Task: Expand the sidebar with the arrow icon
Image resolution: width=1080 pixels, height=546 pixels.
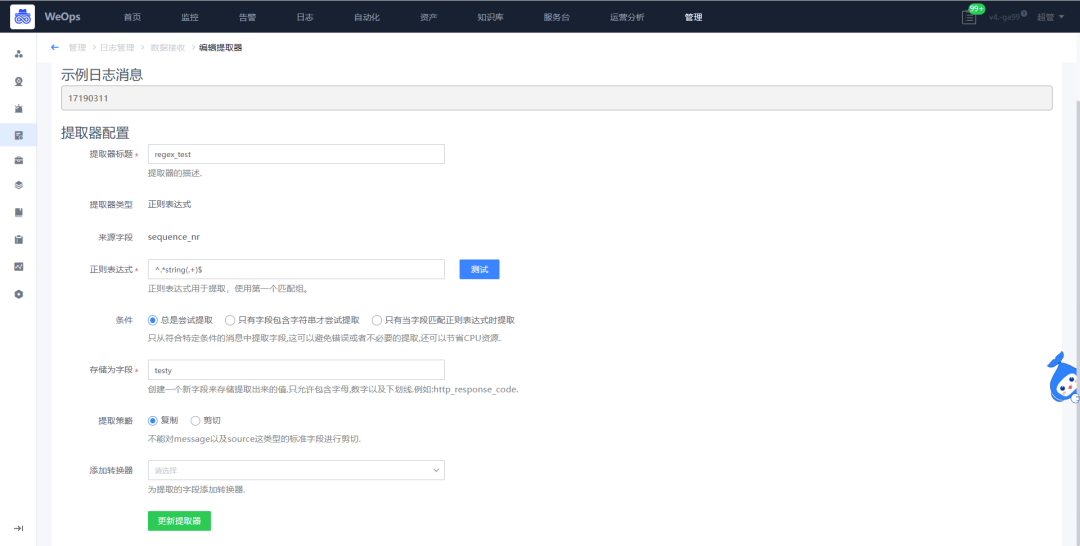Action: [x=19, y=528]
